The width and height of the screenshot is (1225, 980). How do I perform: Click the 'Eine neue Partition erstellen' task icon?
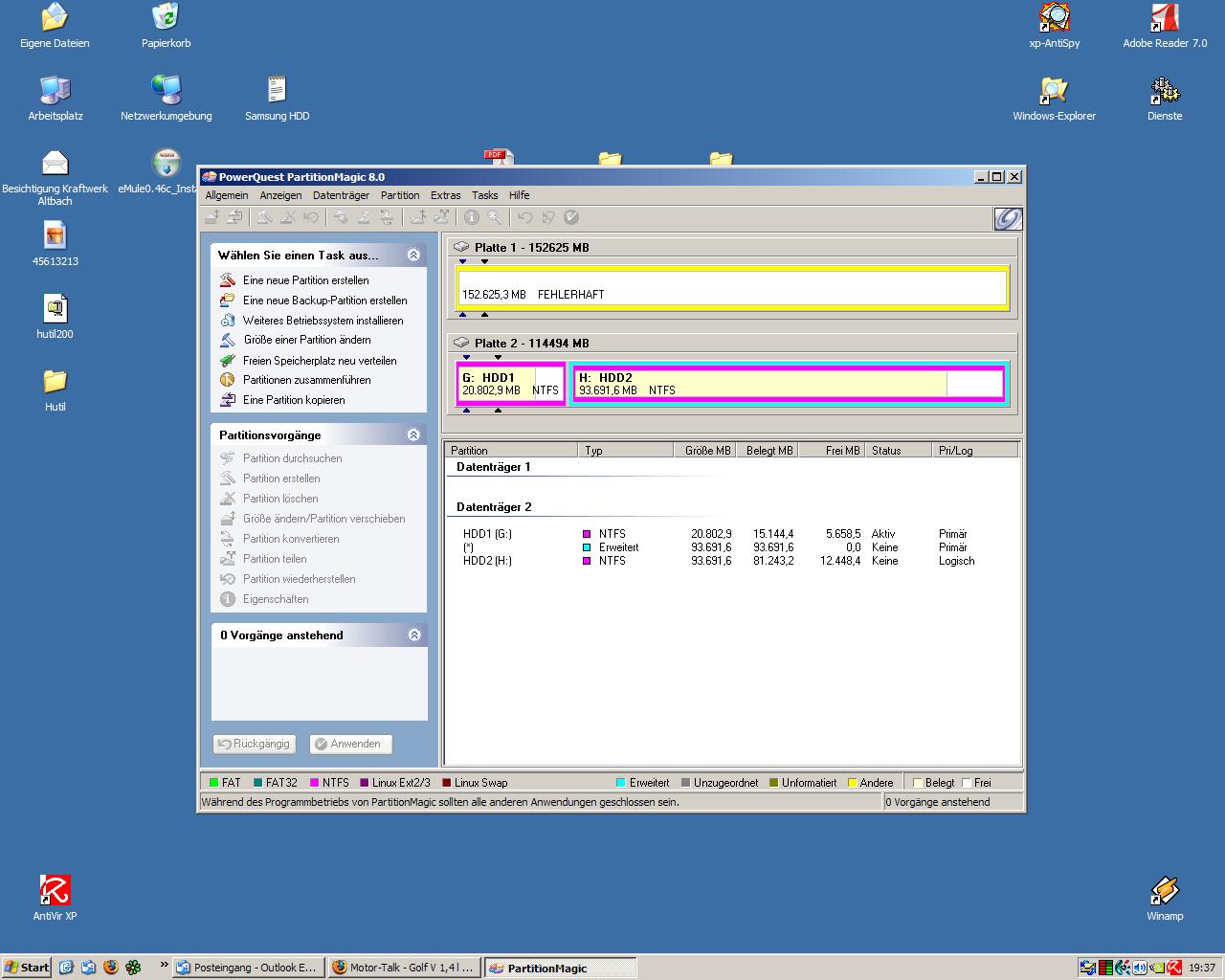point(228,280)
